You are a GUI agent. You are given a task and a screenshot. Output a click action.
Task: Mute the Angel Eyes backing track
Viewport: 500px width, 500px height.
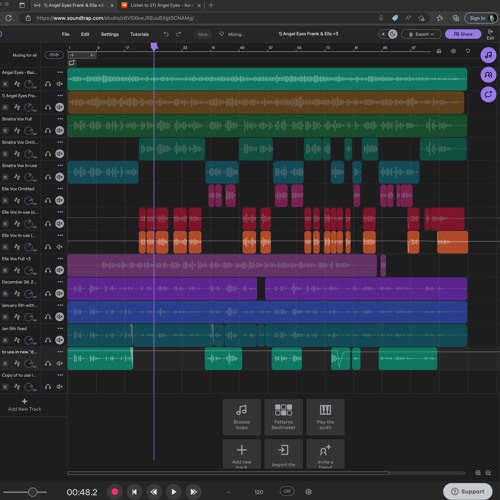click(60, 84)
